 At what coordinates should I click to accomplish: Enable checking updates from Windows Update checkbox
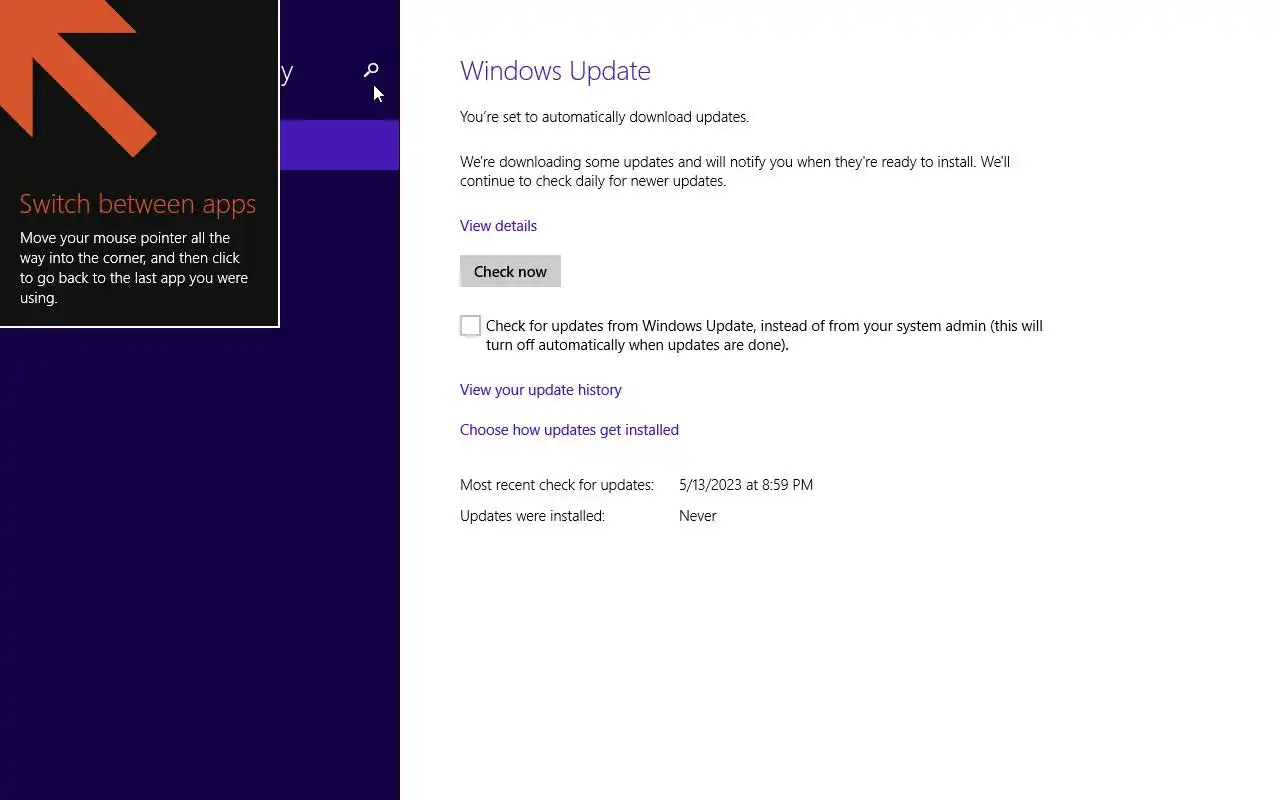coord(470,326)
